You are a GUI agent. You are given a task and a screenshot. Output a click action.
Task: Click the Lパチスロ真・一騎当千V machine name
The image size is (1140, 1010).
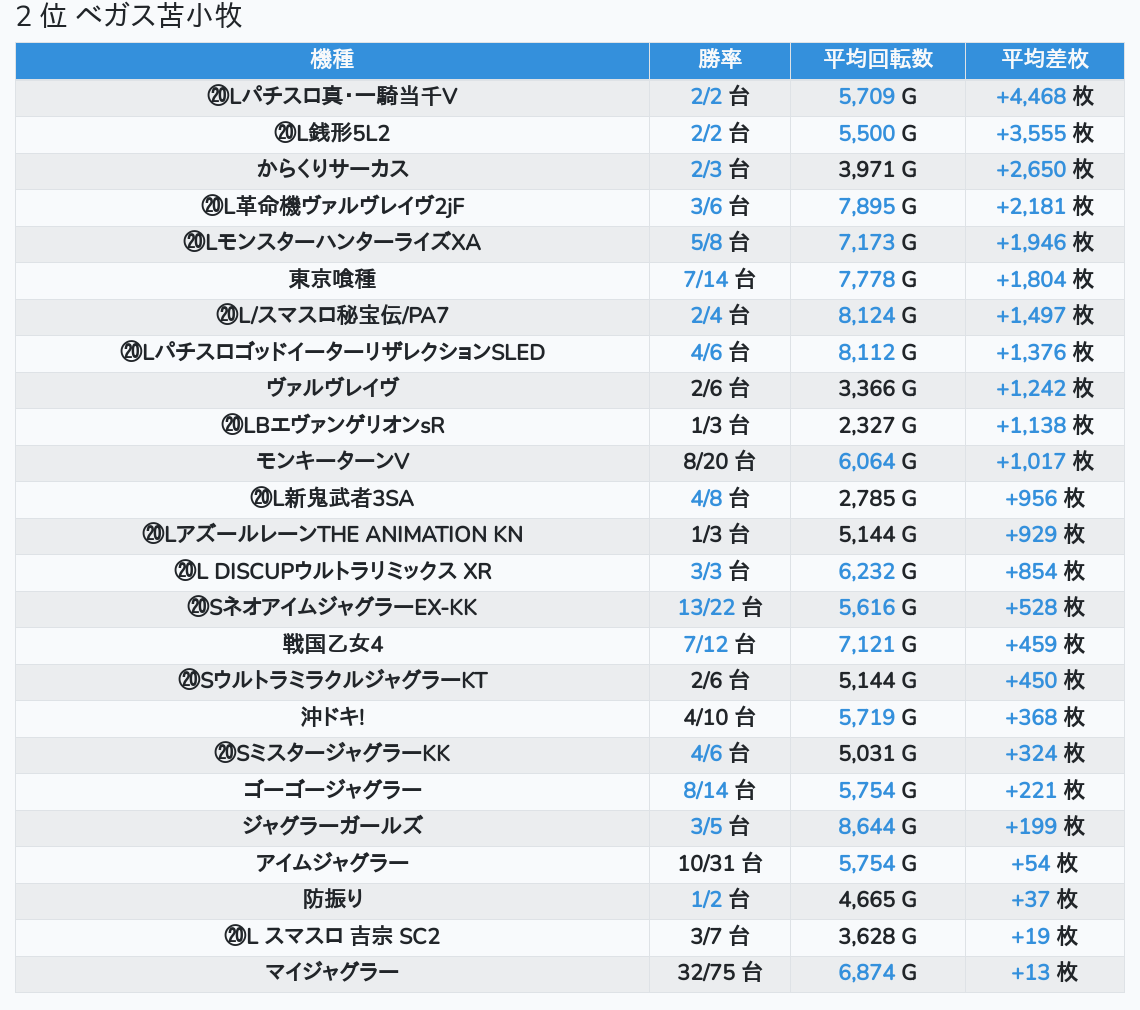coord(332,97)
